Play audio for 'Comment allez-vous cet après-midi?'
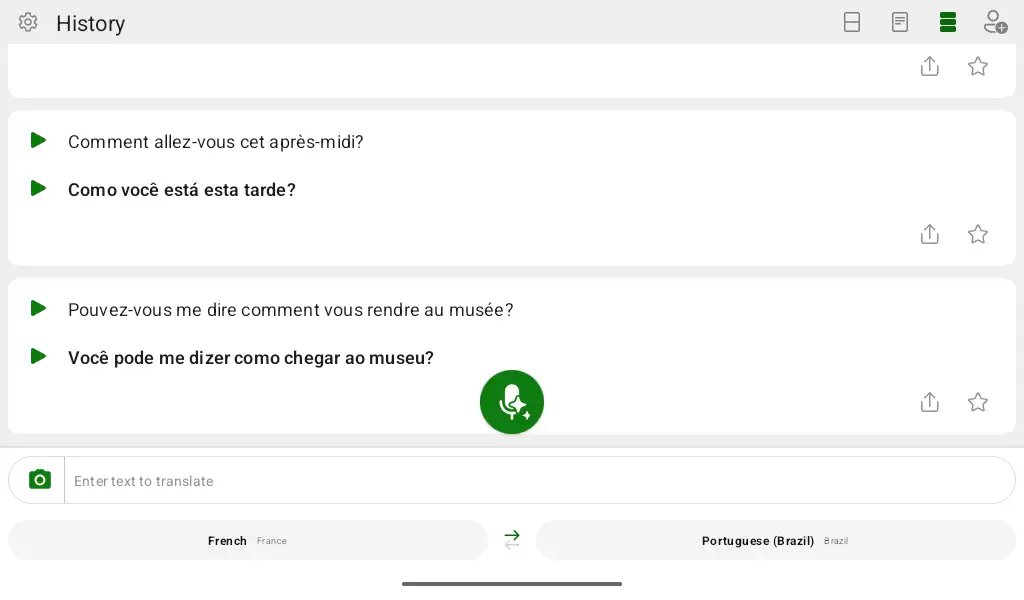1024x600 pixels. [39, 140]
